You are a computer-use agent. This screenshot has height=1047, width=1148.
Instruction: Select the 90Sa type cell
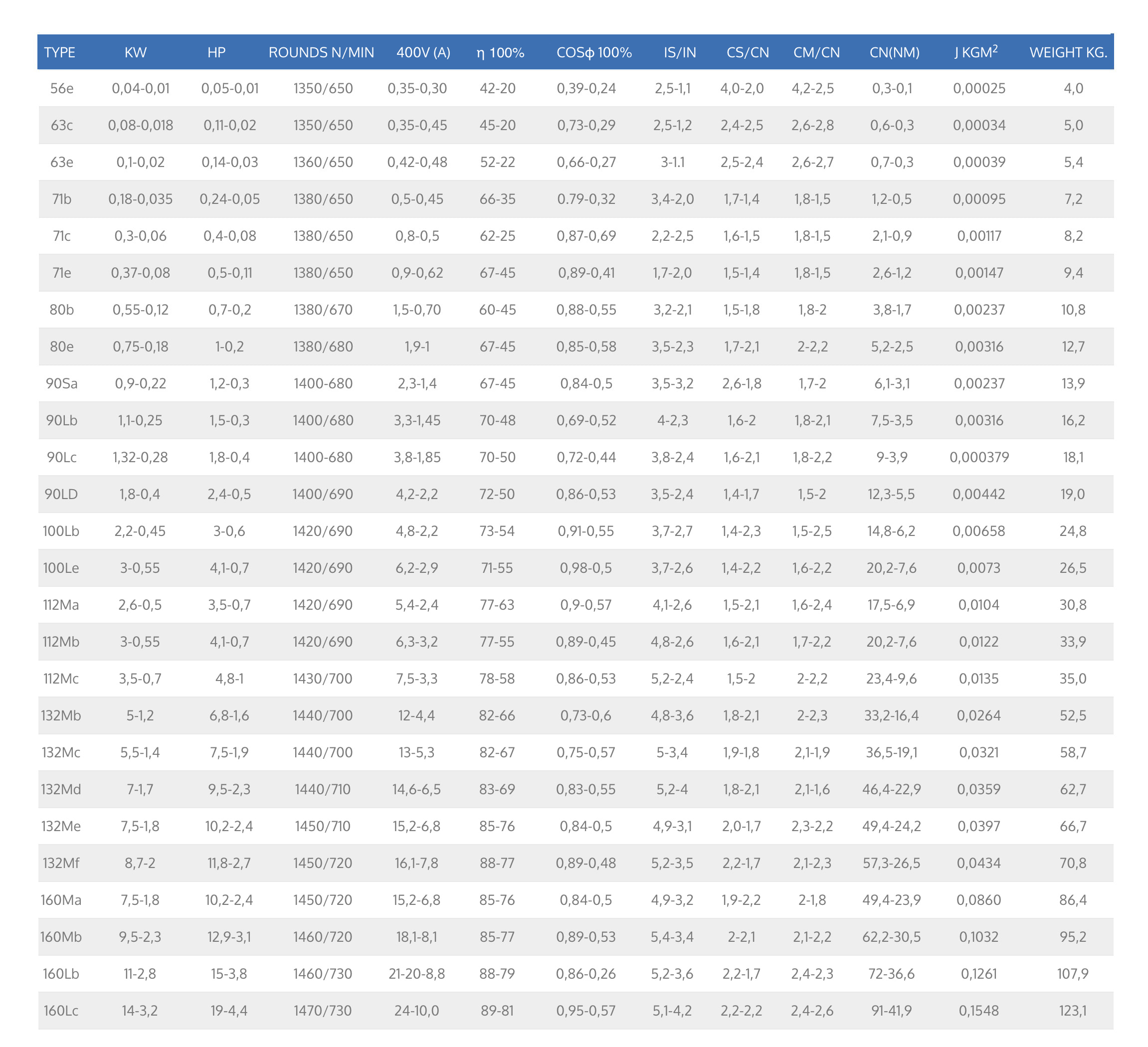(61, 383)
